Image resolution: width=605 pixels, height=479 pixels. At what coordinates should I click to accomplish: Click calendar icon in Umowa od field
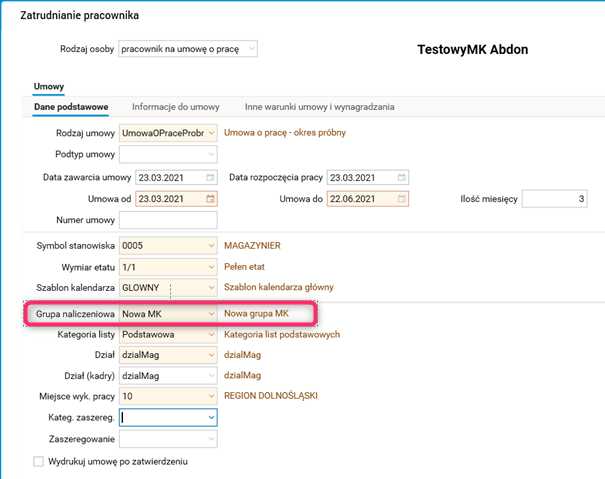(x=210, y=198)
